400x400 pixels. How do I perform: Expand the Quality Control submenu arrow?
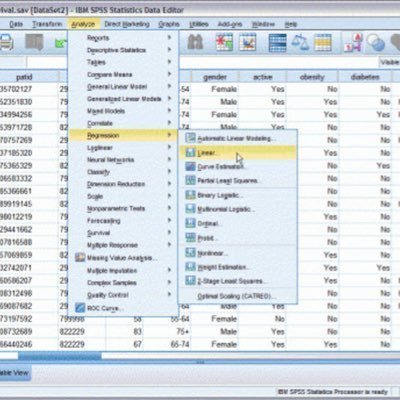[x=169, y=295]
